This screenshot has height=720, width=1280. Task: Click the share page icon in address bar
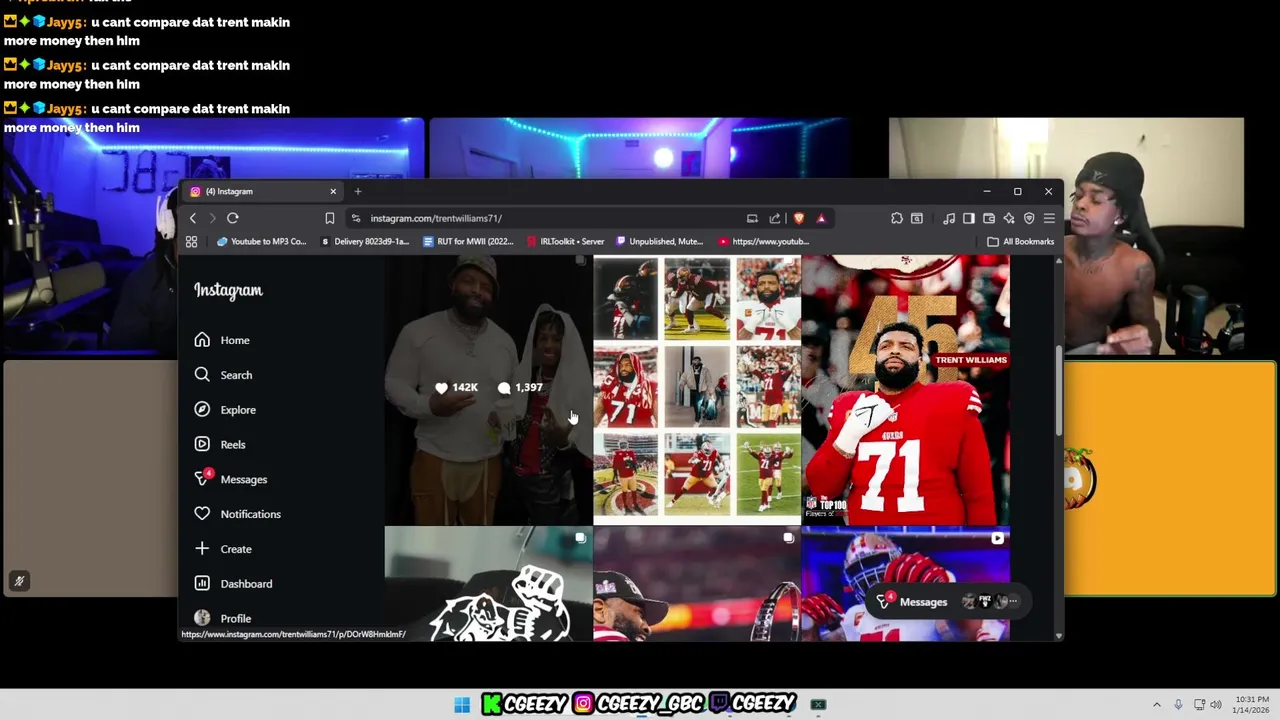pyautogui.click(x=775, y=218)
